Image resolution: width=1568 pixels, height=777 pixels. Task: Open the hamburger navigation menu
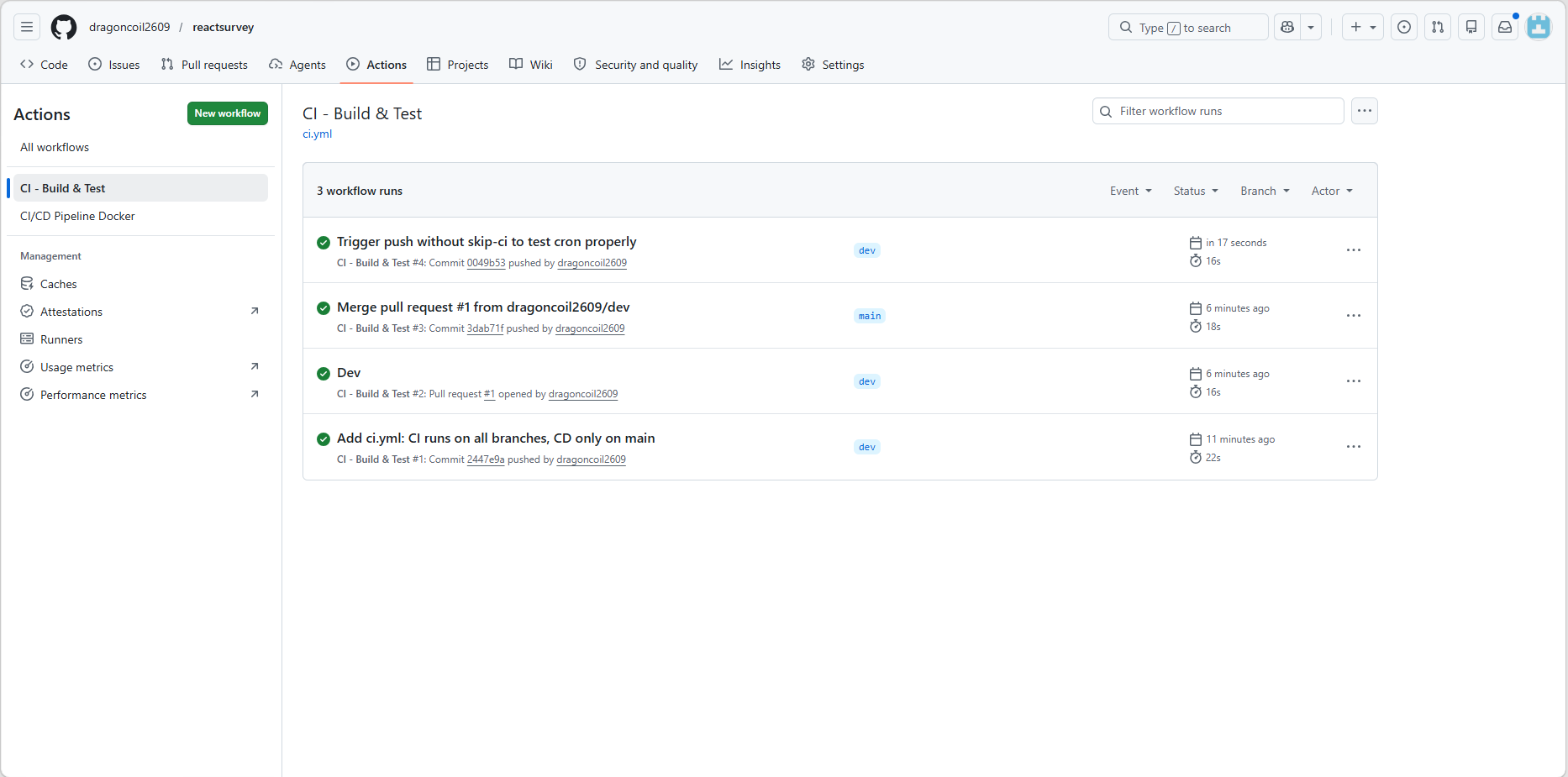tap(27, 27)
